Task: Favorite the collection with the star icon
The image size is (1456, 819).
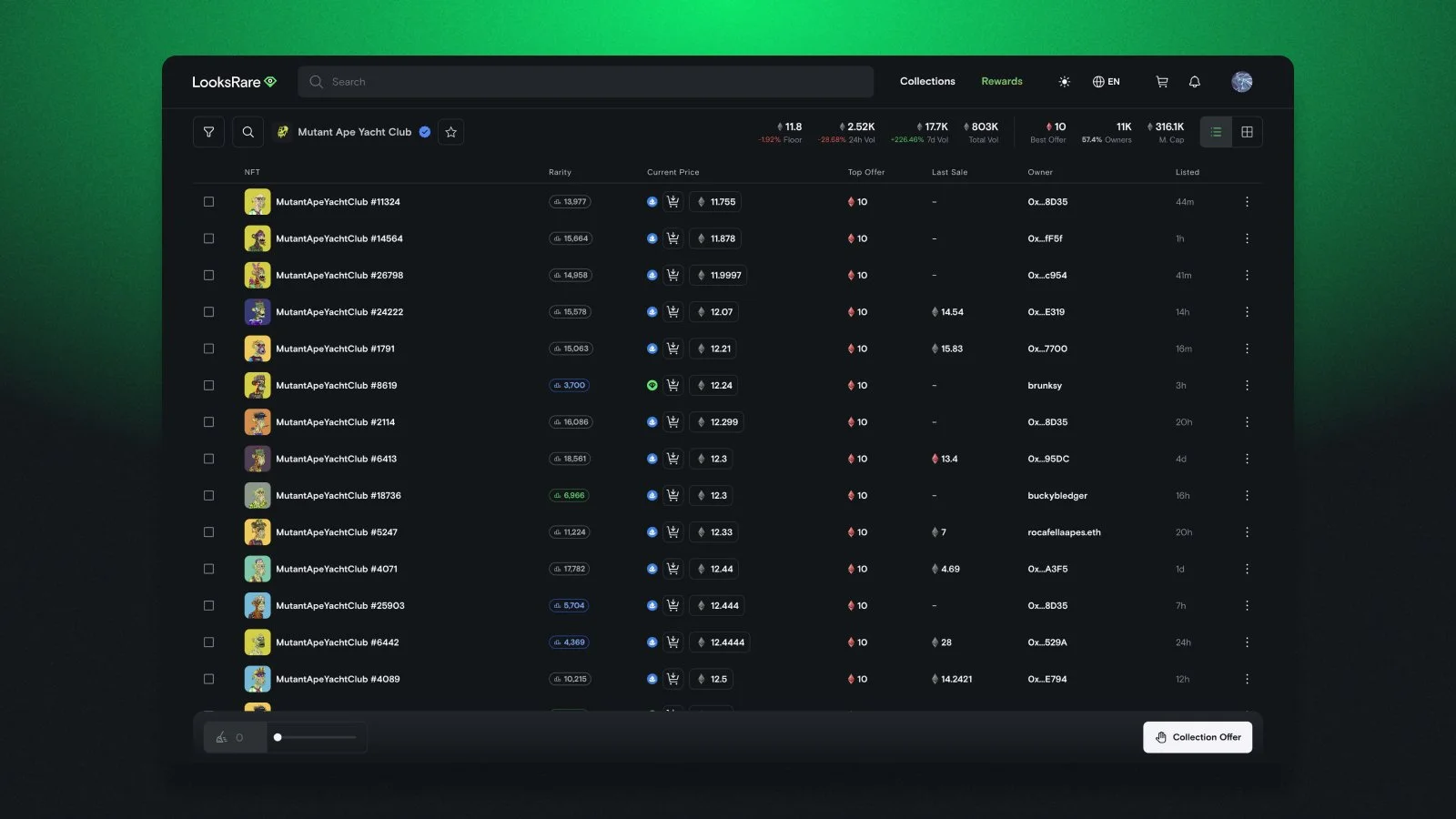Action: click(x=450, y=132)
